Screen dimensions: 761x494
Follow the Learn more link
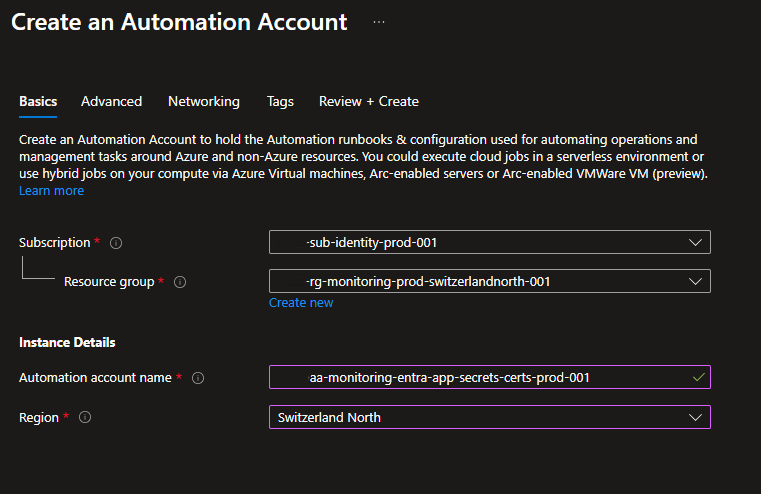click(51, 191)
